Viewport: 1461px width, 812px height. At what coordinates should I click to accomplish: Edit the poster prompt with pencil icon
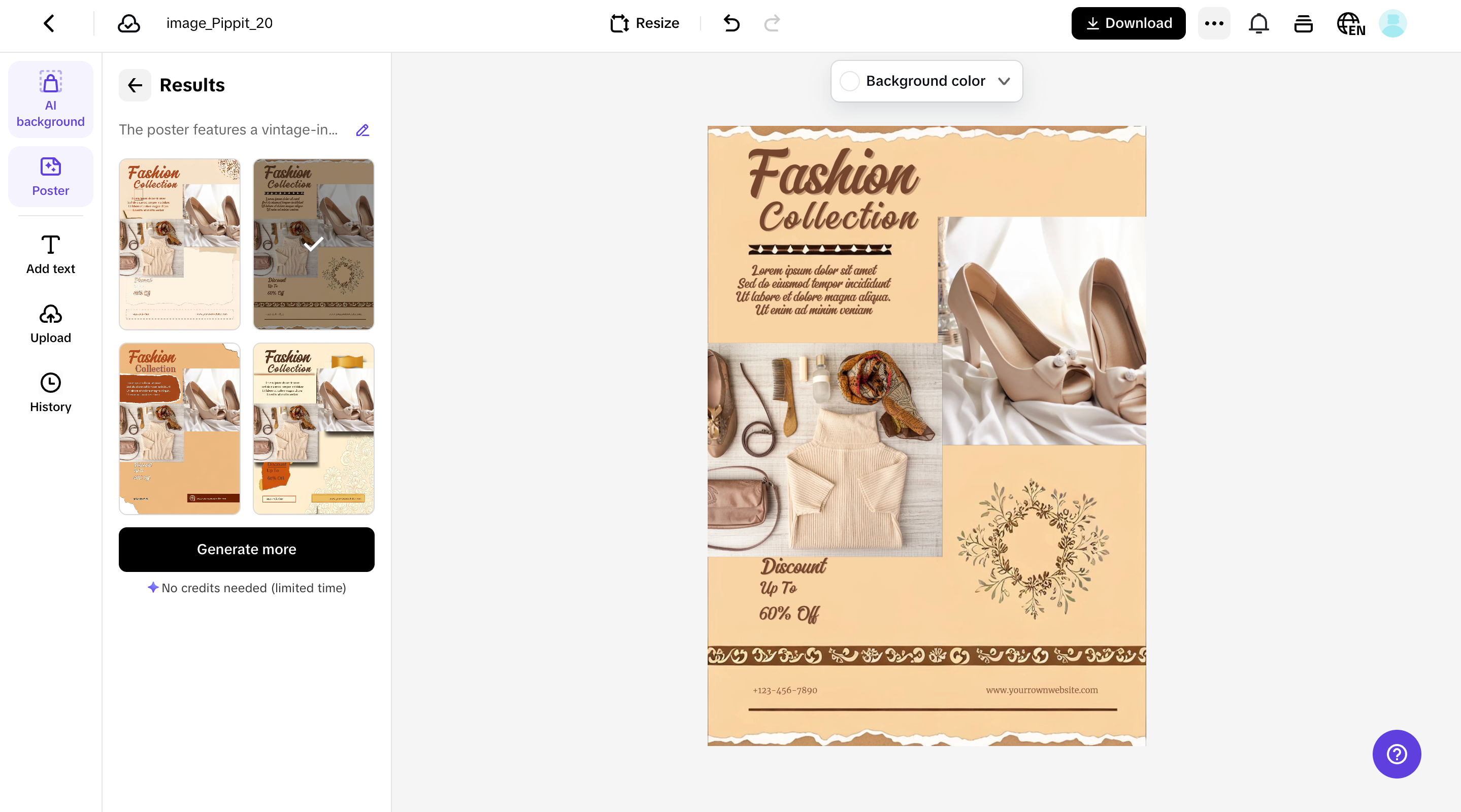(x=362, y=130)
